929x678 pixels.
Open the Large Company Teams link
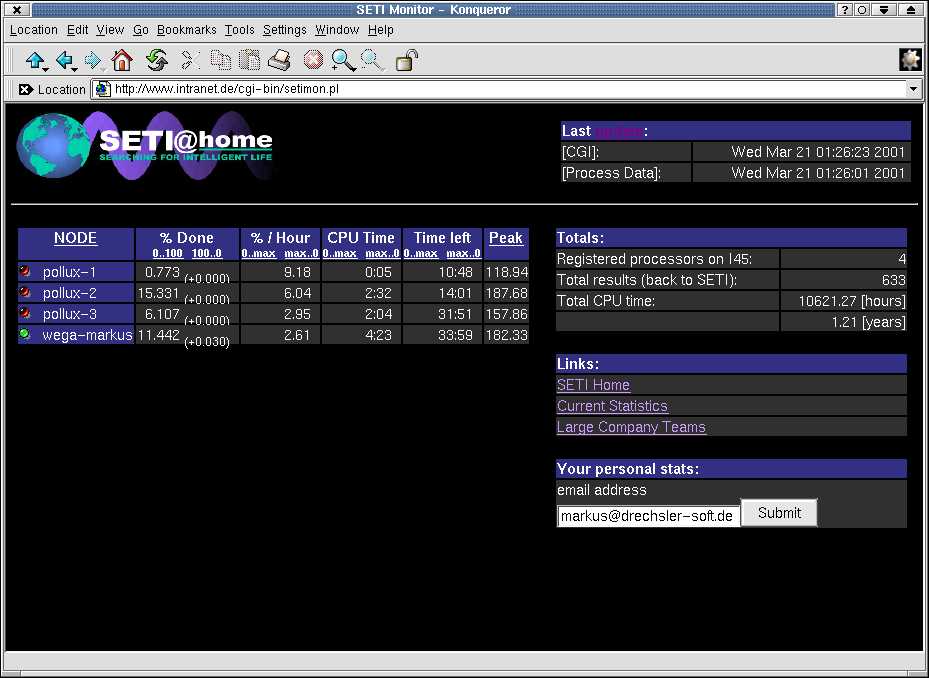(x=632, y=427)
